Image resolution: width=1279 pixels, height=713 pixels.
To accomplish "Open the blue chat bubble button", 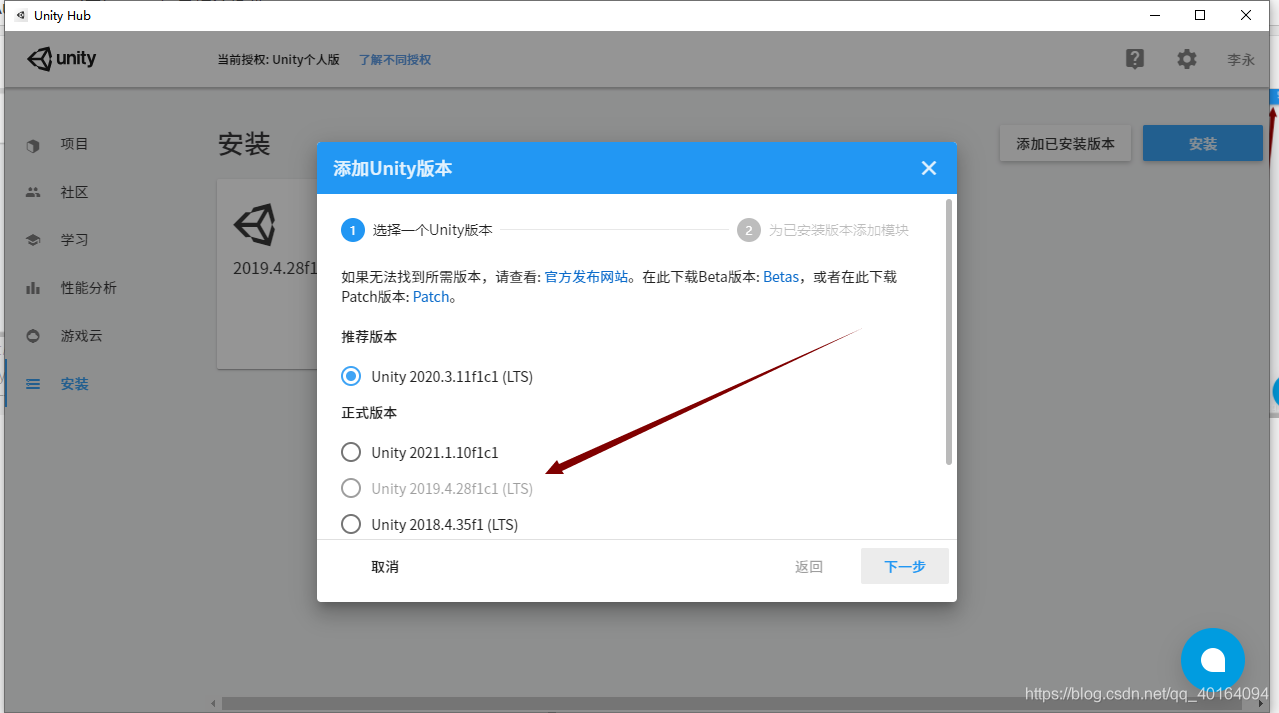I will 1213,660.
